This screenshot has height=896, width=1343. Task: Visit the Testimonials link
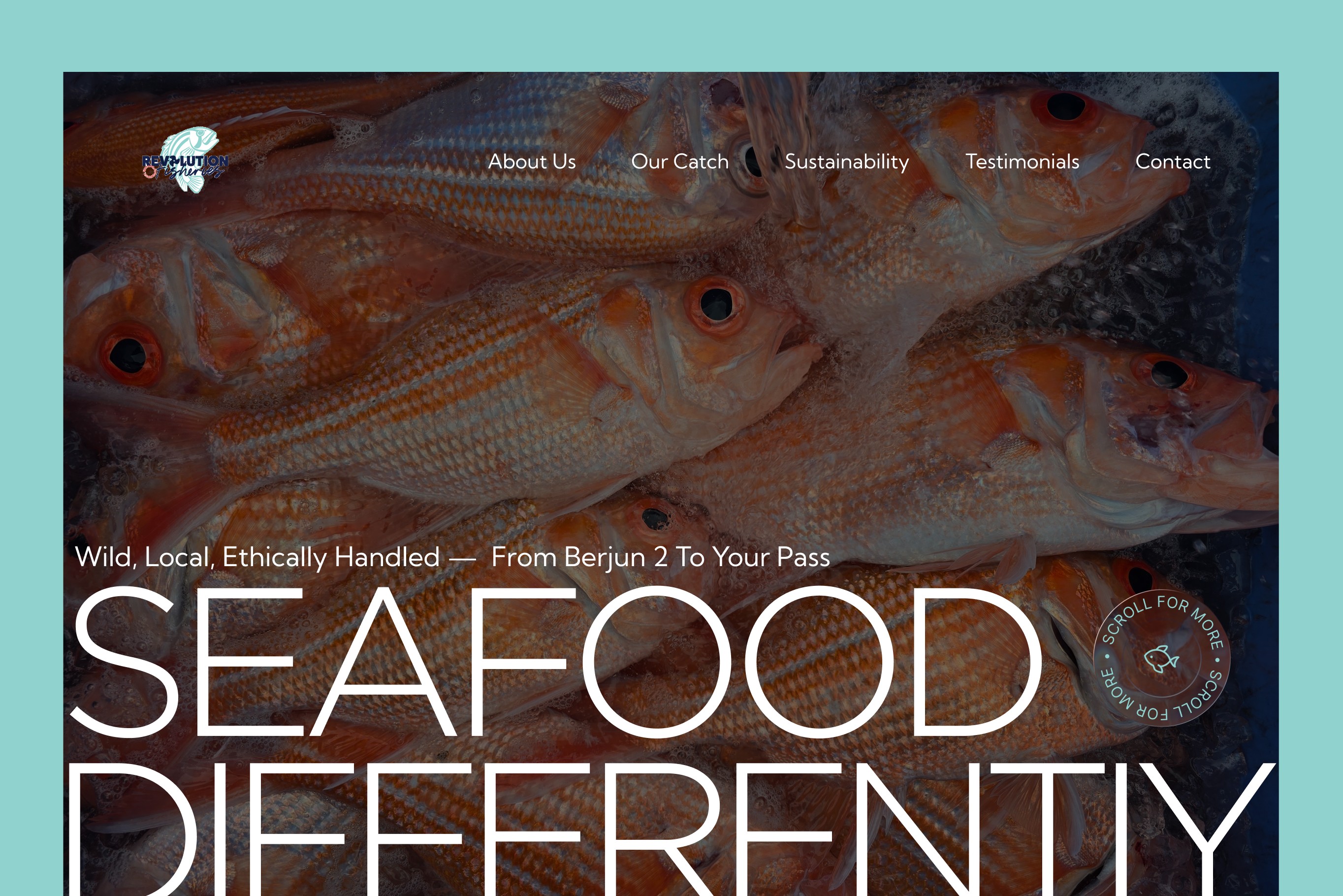pos(1022,161)
